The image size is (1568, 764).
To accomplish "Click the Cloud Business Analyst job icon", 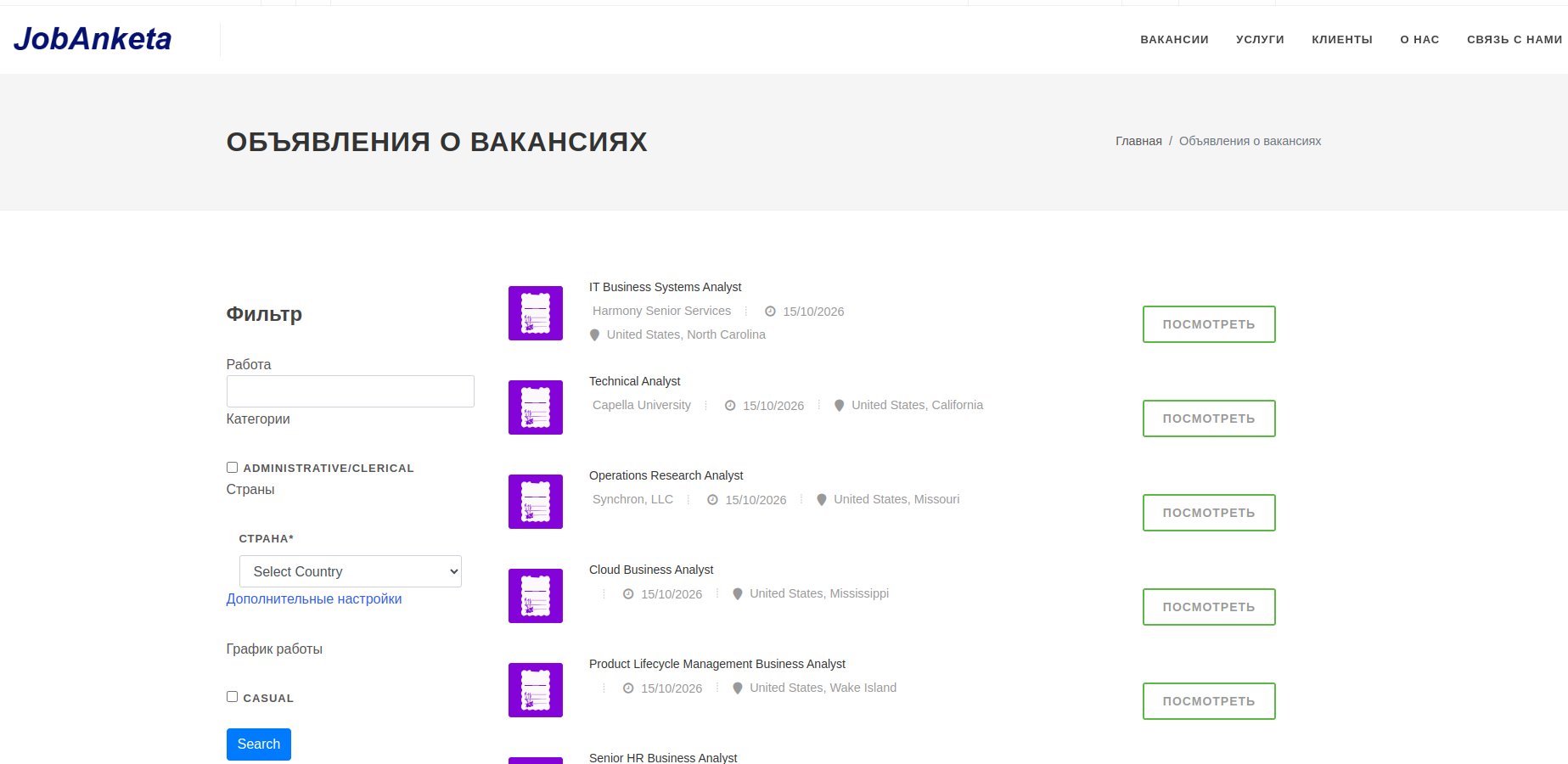I will [x=535, y=596].
